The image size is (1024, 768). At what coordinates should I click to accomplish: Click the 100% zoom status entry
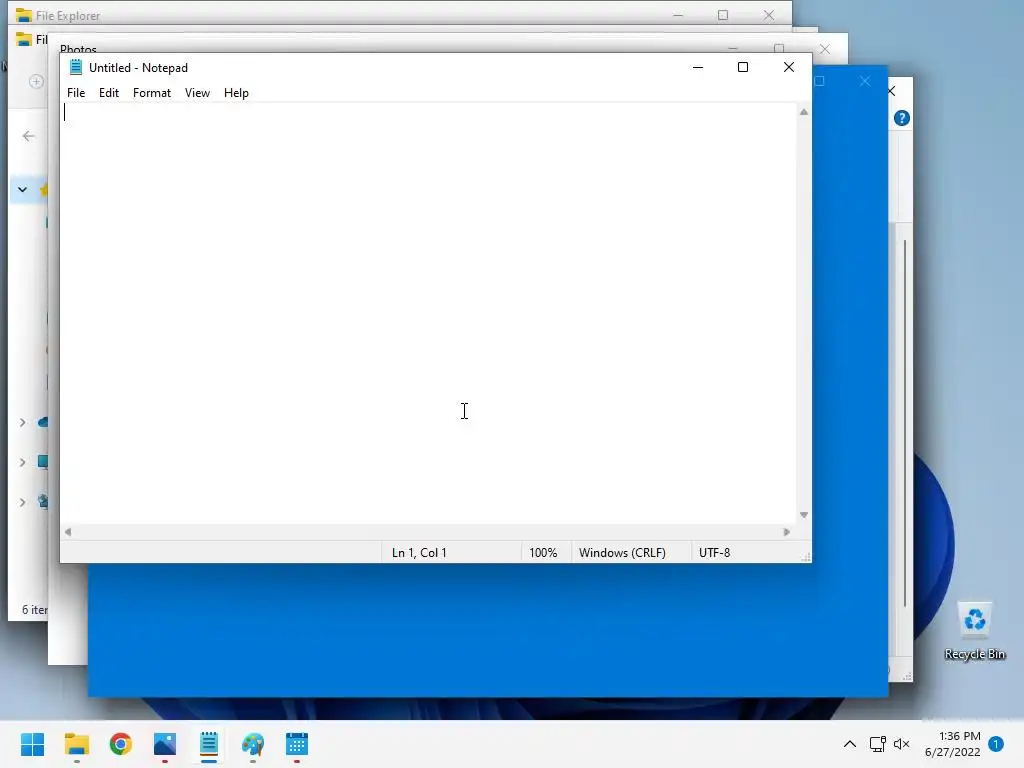coord(545,552)
